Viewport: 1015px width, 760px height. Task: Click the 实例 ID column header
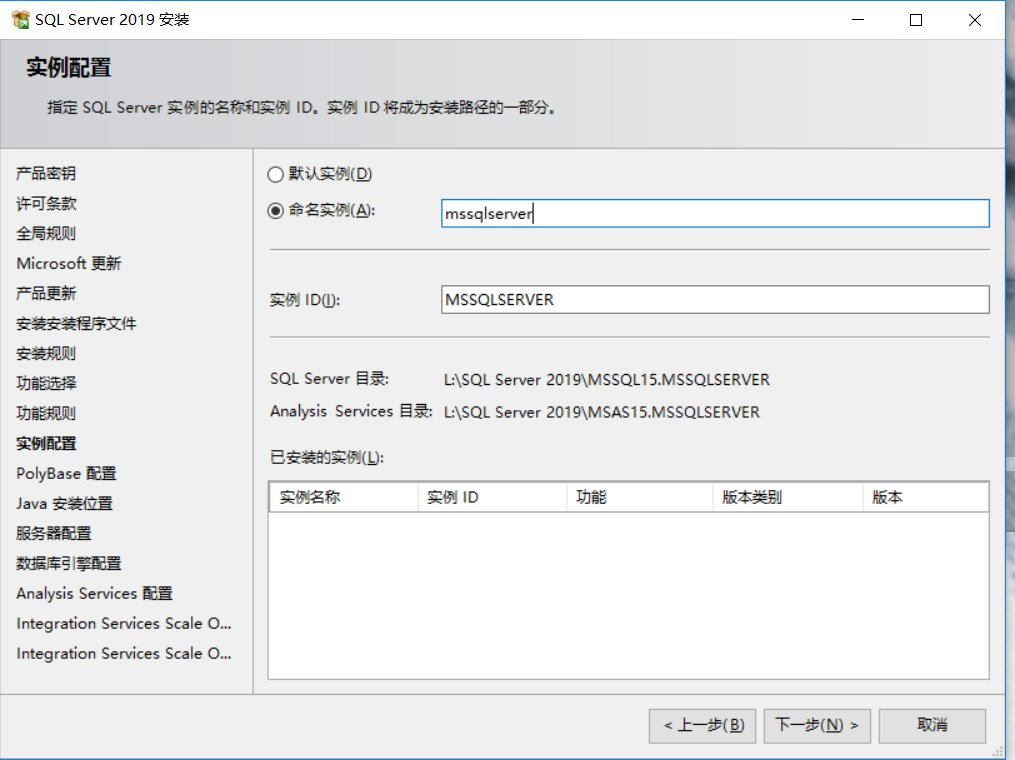492,497
